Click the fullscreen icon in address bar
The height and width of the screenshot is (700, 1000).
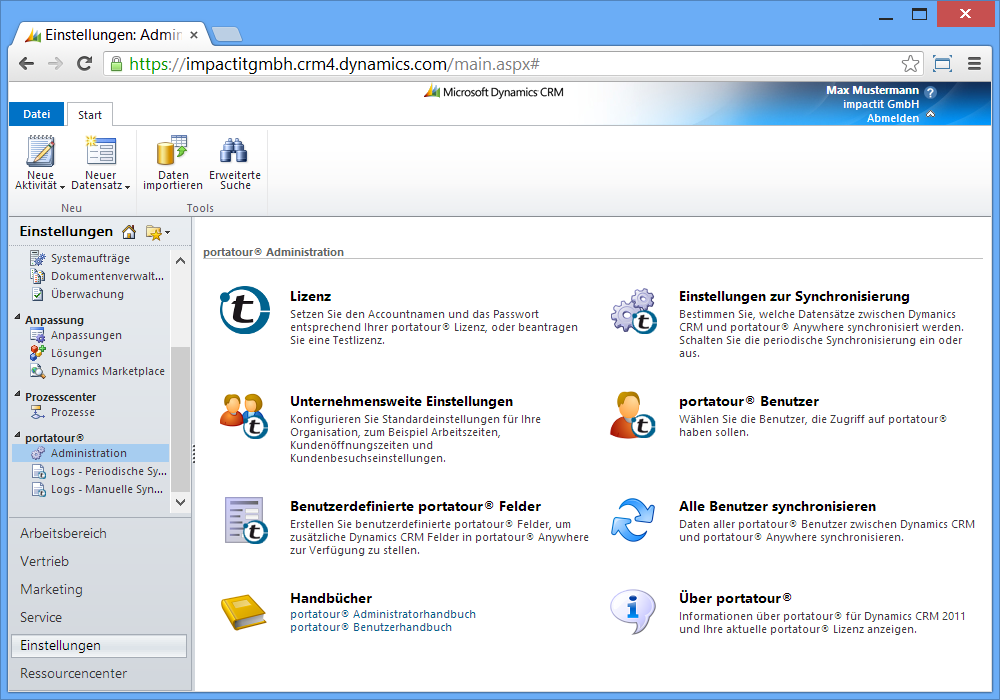click(942, 64)
